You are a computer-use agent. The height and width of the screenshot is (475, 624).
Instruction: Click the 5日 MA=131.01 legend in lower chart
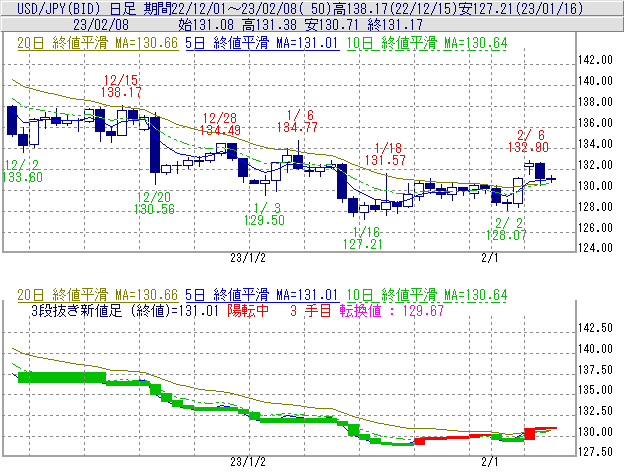click(262, 295)
